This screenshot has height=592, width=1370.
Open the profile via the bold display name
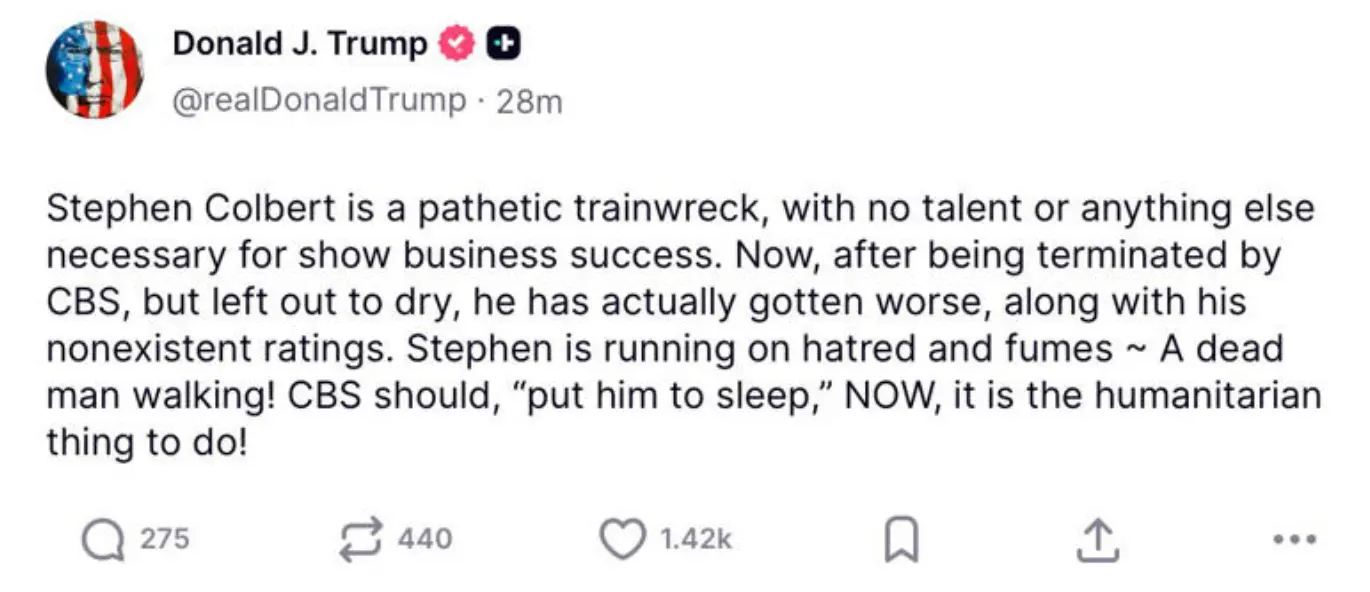[x=300, y=43]
